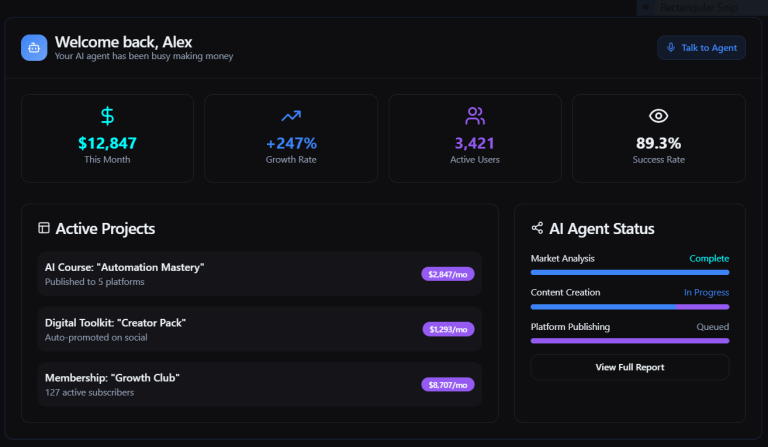Click "Published to 5 platforms" text
Viewport: 768px width, 447px height.
tap(95, 282)
